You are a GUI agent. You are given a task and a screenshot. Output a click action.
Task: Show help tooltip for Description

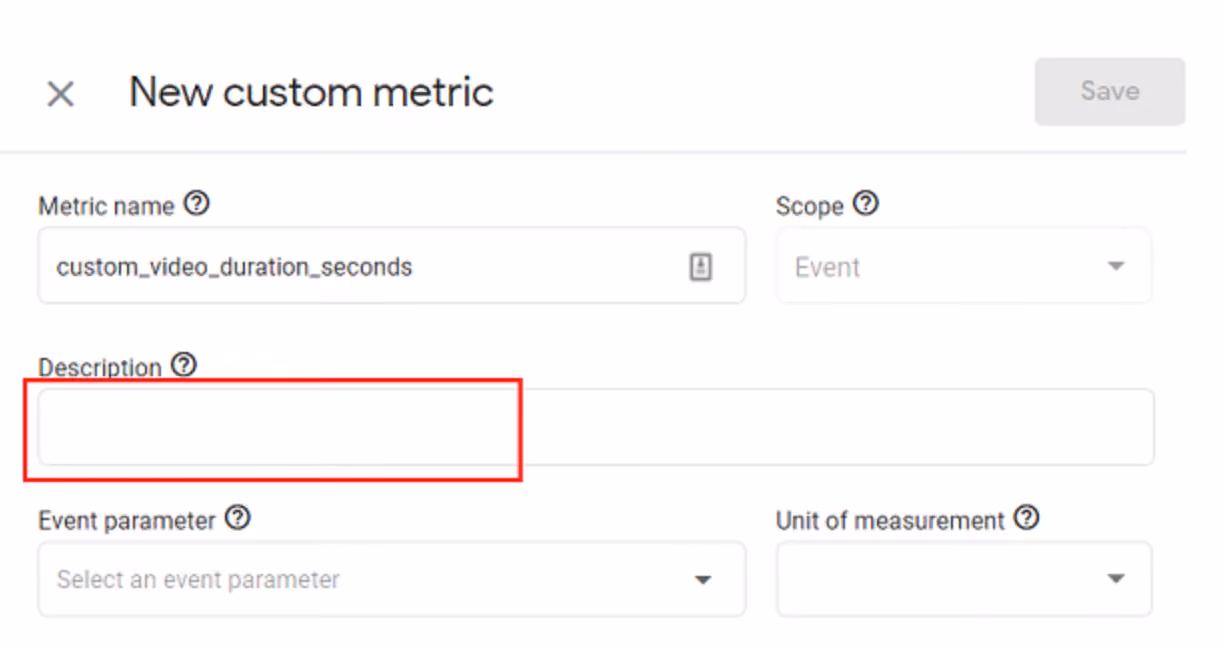(x=184, y=364)
